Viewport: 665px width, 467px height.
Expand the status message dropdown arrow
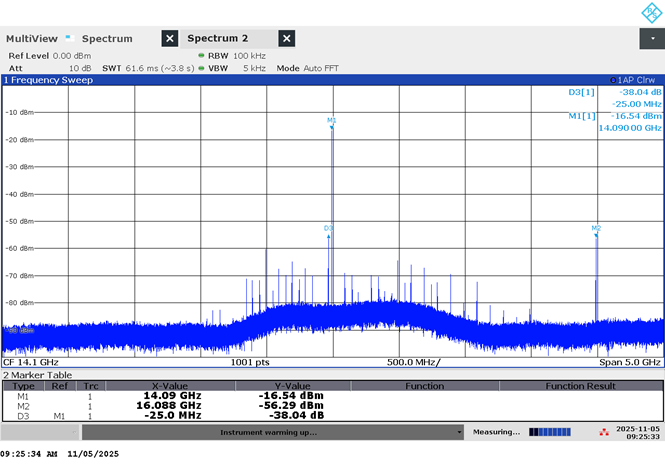[x=459, y=433]
